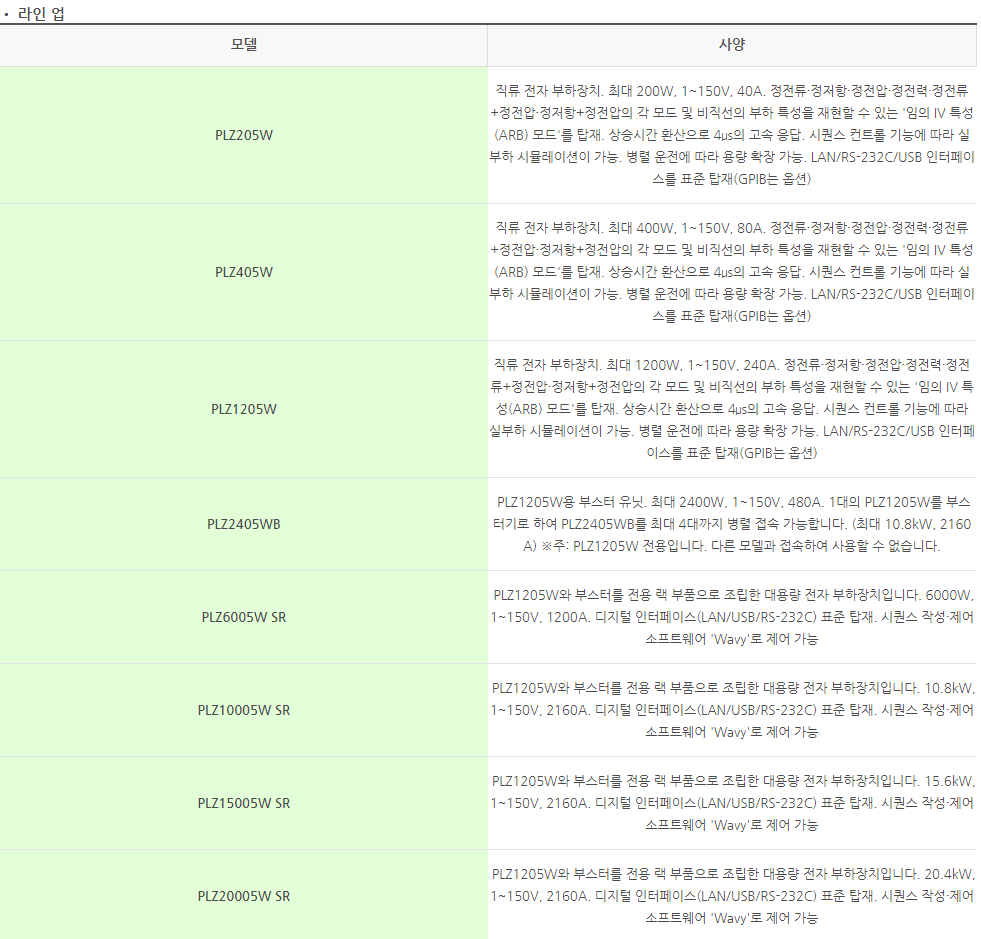Select the PLZ20005W SR model cell
Viewport: 981px width, 939px height.
click(x=243, y=896)
